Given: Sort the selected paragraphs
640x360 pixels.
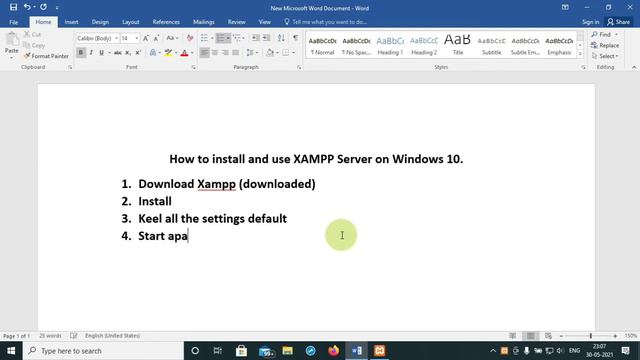Looking at the screenshot, I should pyautogui.click(x=281, y=38).
